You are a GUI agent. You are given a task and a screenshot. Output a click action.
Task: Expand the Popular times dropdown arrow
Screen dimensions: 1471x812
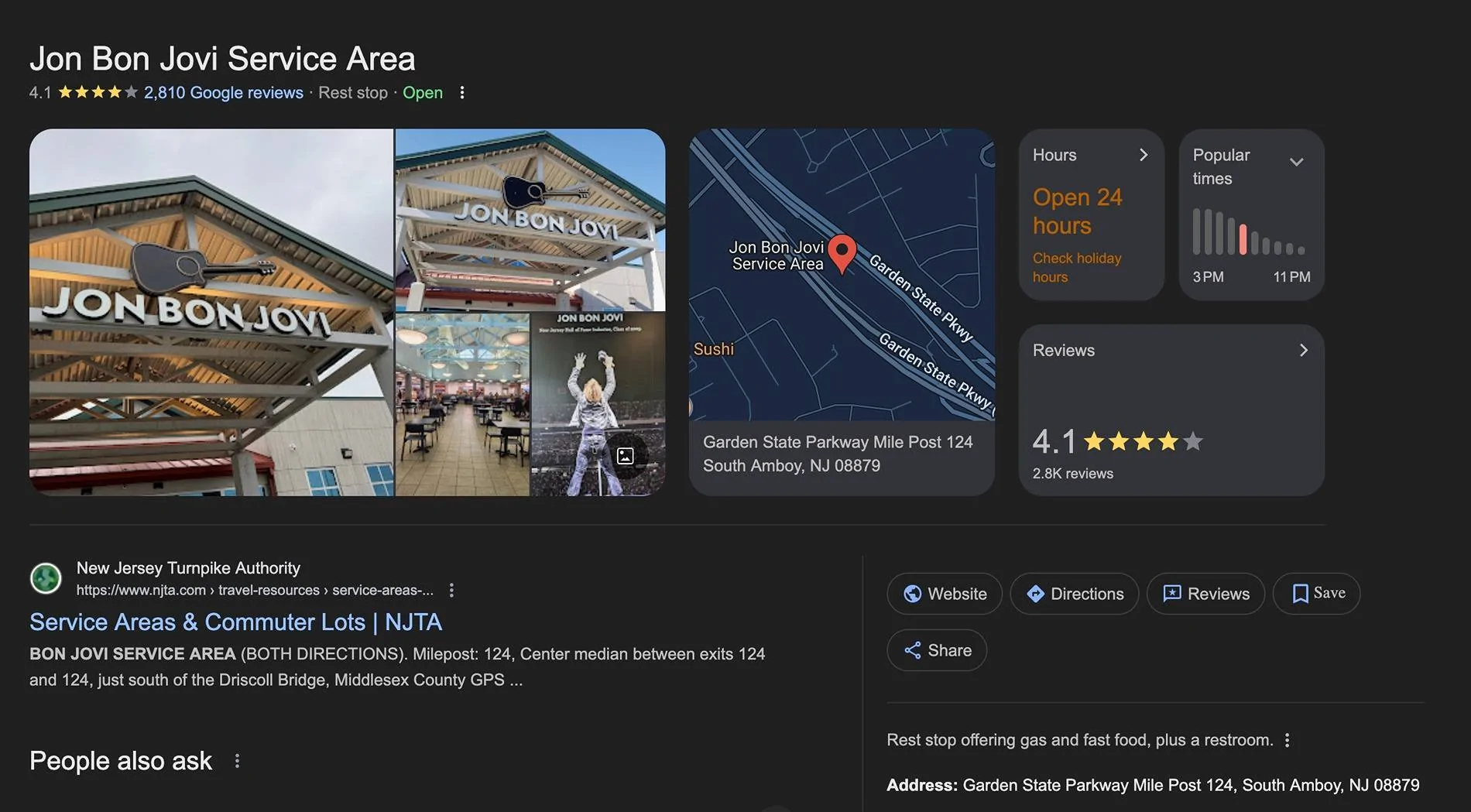[x=1297, y=162]
